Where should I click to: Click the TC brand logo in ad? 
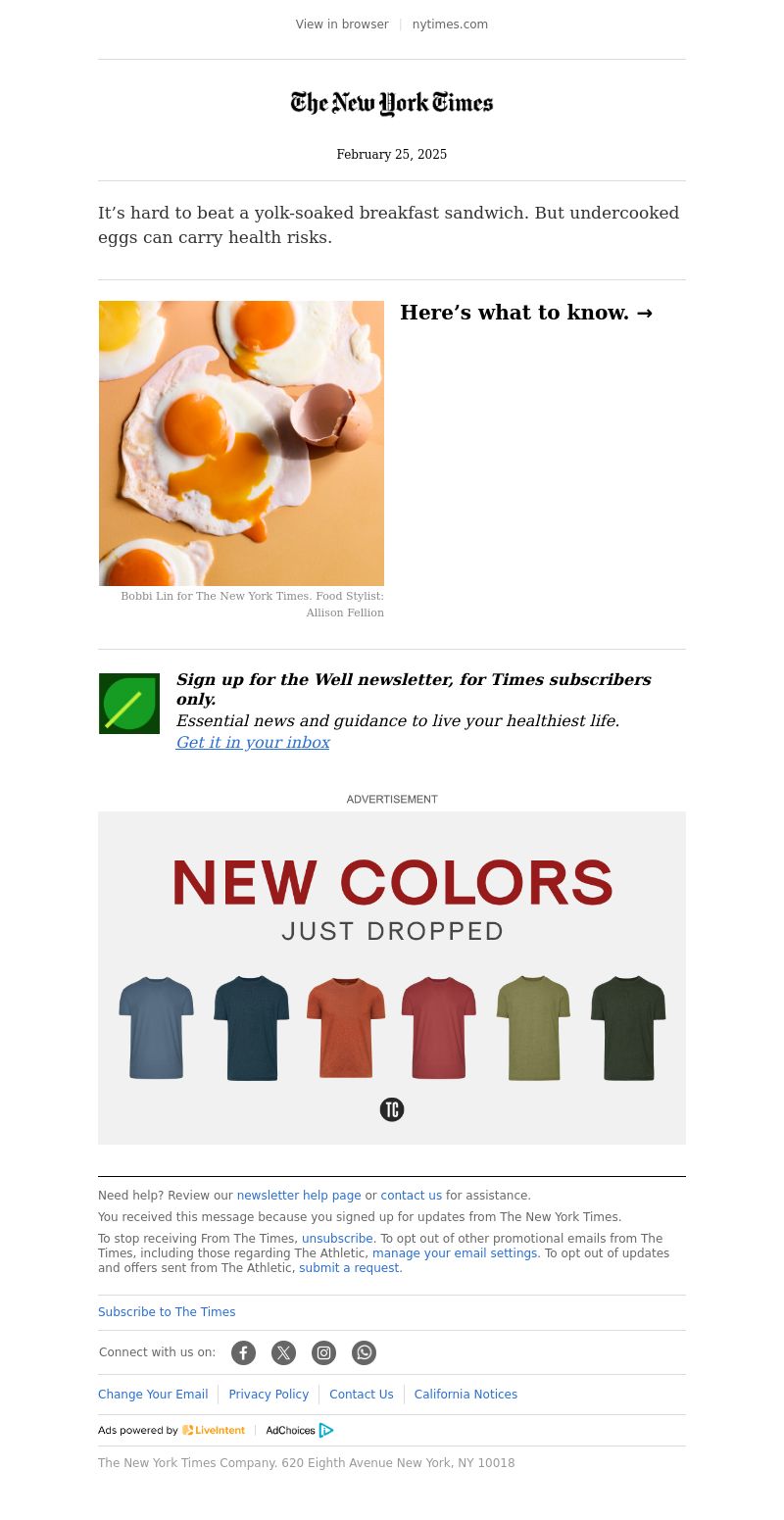pos(392,1109)
